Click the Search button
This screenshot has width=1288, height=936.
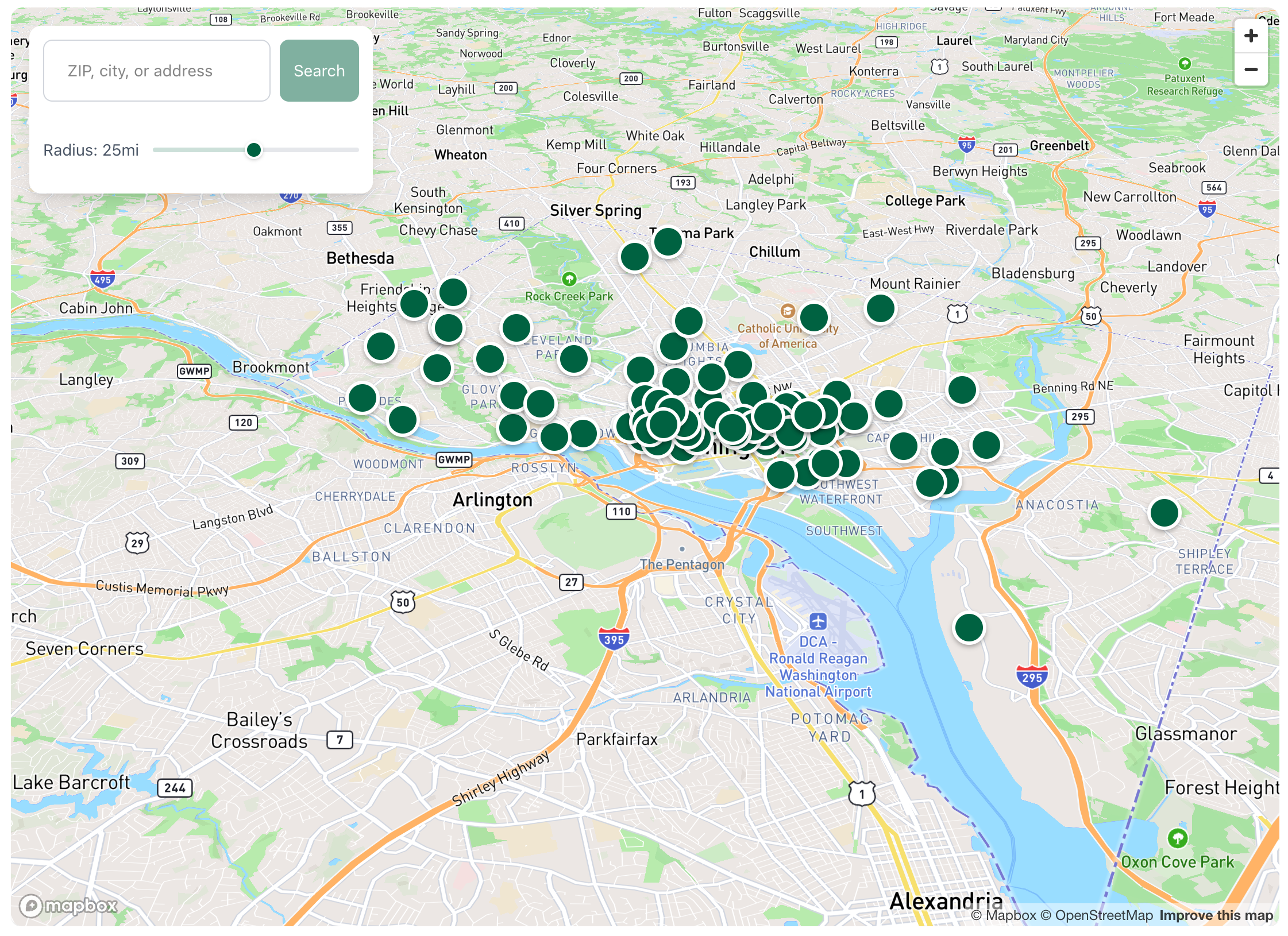(x=319, y=71)
